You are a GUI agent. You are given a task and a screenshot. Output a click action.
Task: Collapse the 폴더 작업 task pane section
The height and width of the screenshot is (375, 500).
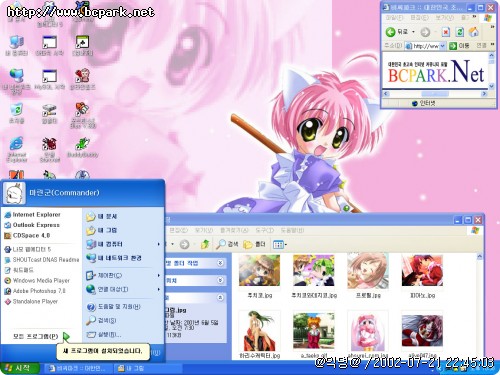220,263
